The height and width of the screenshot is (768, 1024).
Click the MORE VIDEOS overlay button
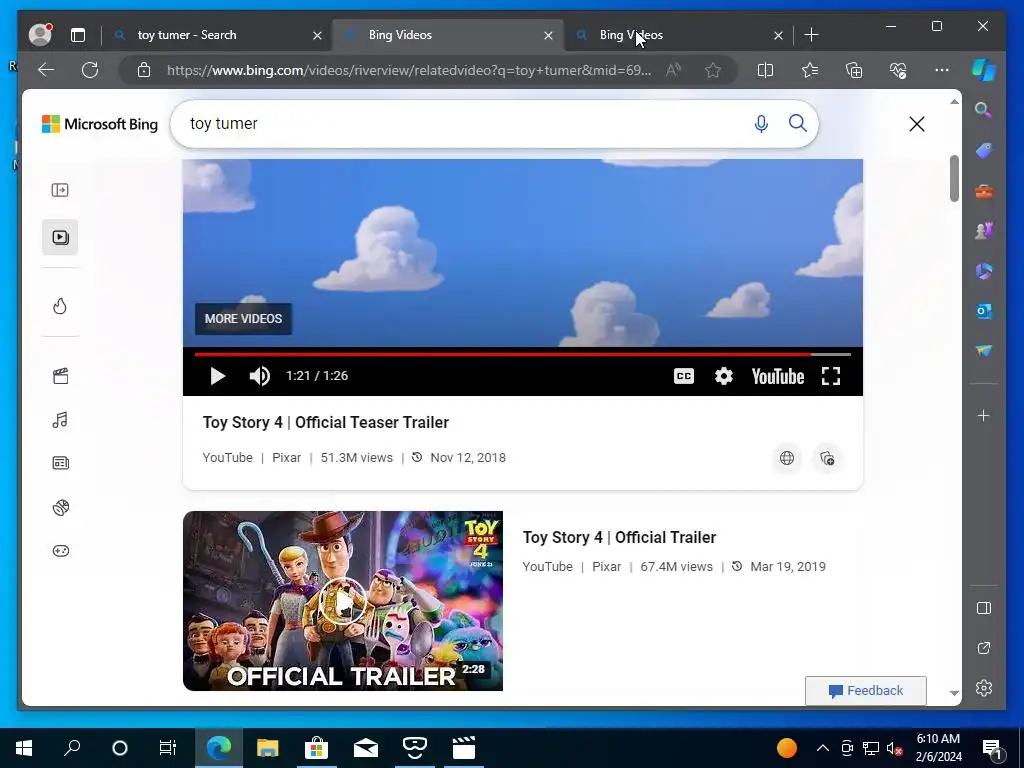pos(243,319)
